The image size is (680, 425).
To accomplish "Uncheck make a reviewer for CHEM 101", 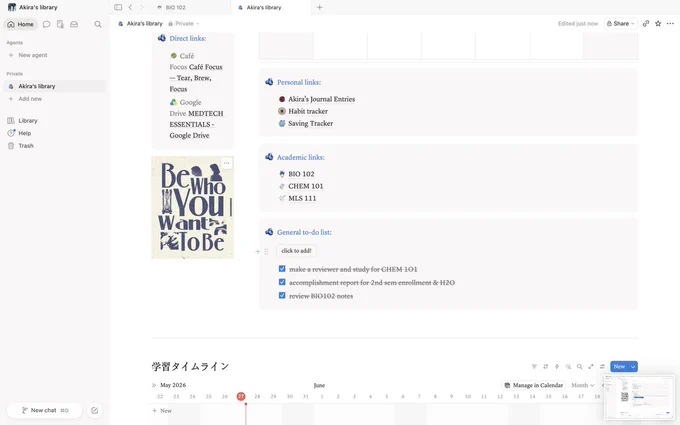I will tap(282, 269).
